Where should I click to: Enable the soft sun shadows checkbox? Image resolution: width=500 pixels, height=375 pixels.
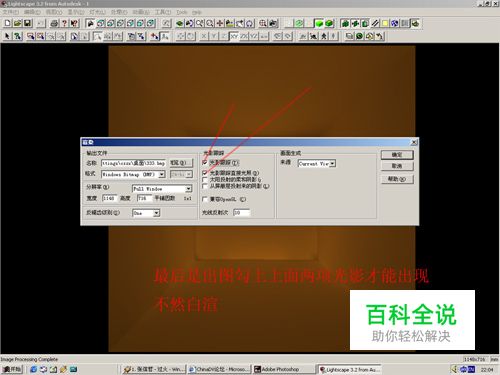coord(205,179)
